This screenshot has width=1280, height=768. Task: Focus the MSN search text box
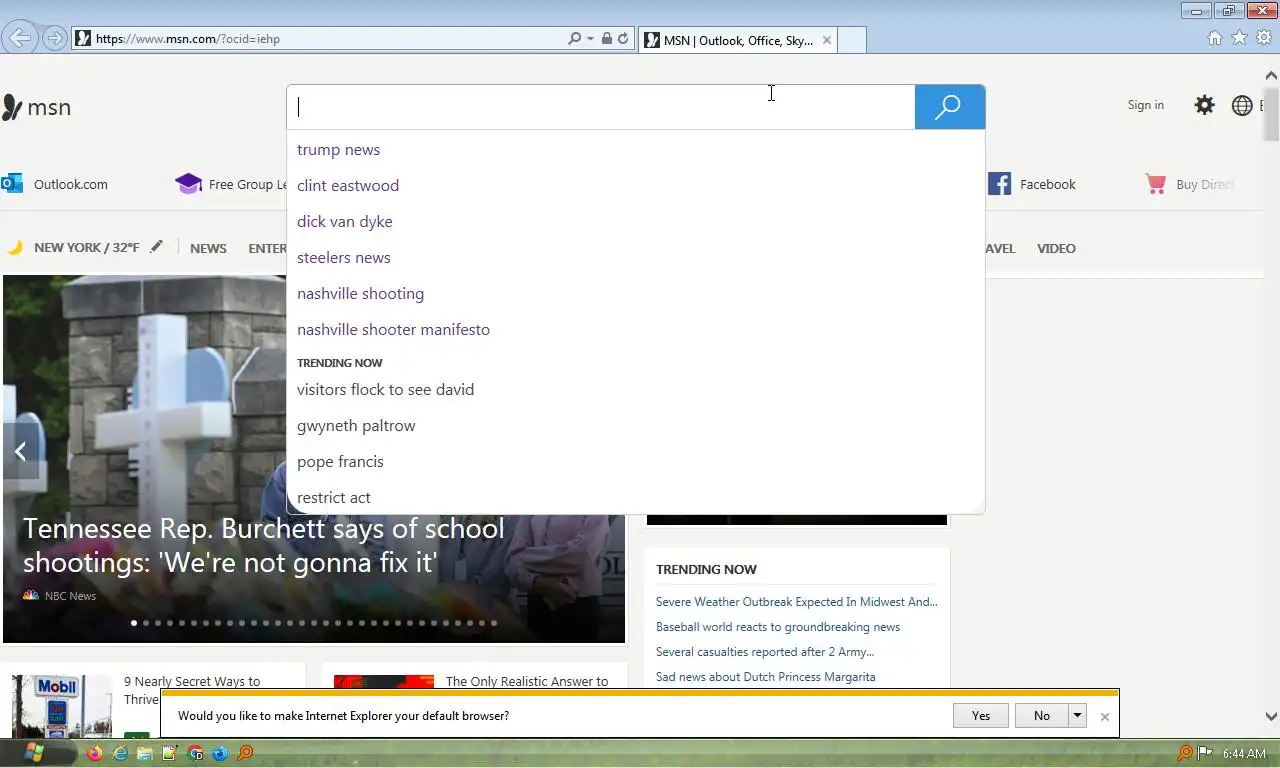point(601,107)
